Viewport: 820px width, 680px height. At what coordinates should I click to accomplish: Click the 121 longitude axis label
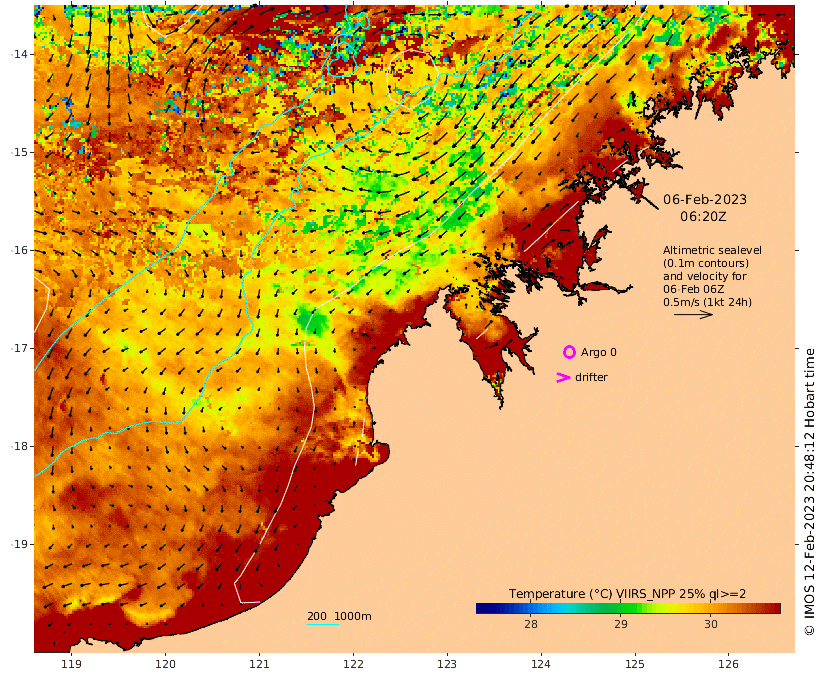point(259,664)
